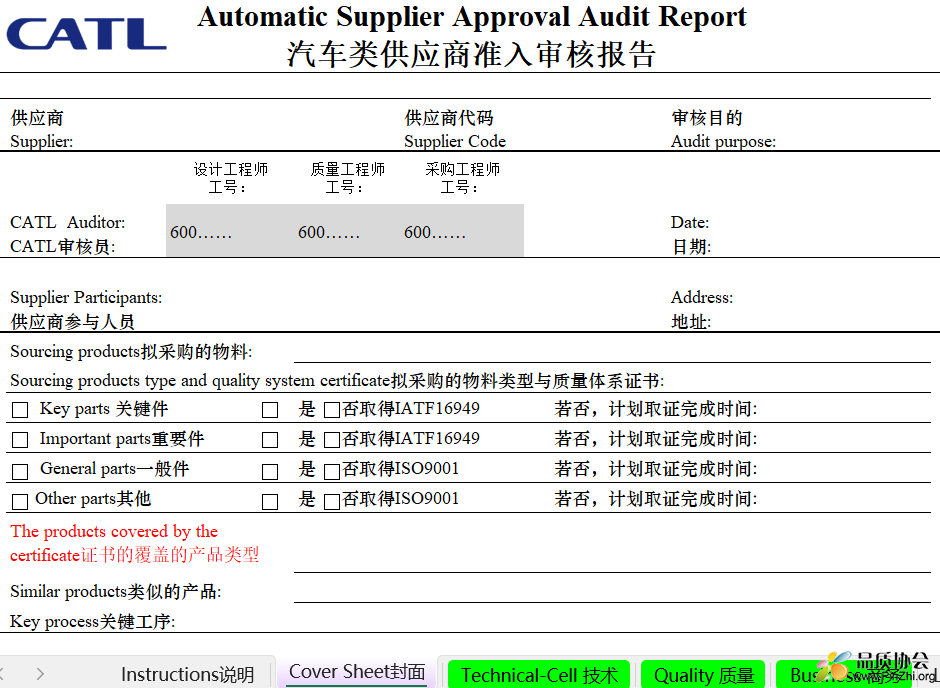Image resolution: width=940 pixels, height=688 pixels.
Task: Tick 否 checkbox in General parts row
Action: click(x=332, y=471)
